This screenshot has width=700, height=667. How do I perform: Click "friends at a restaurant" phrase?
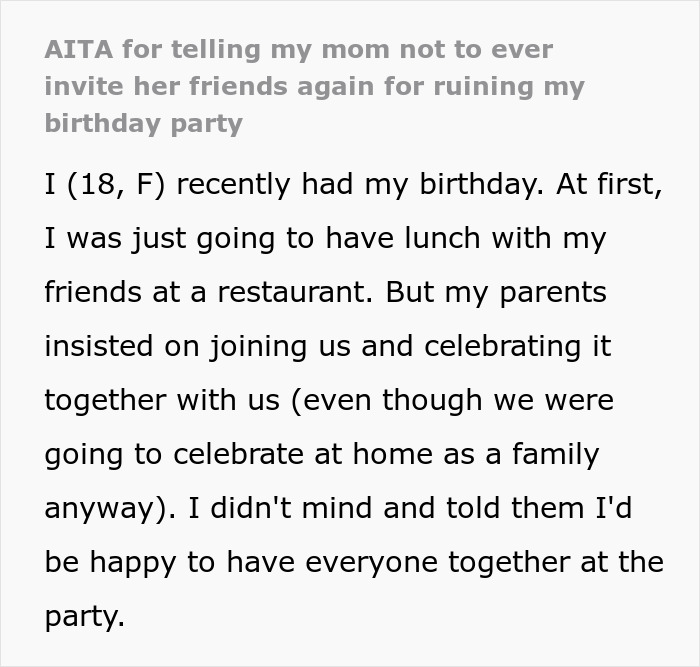point(209,294)
